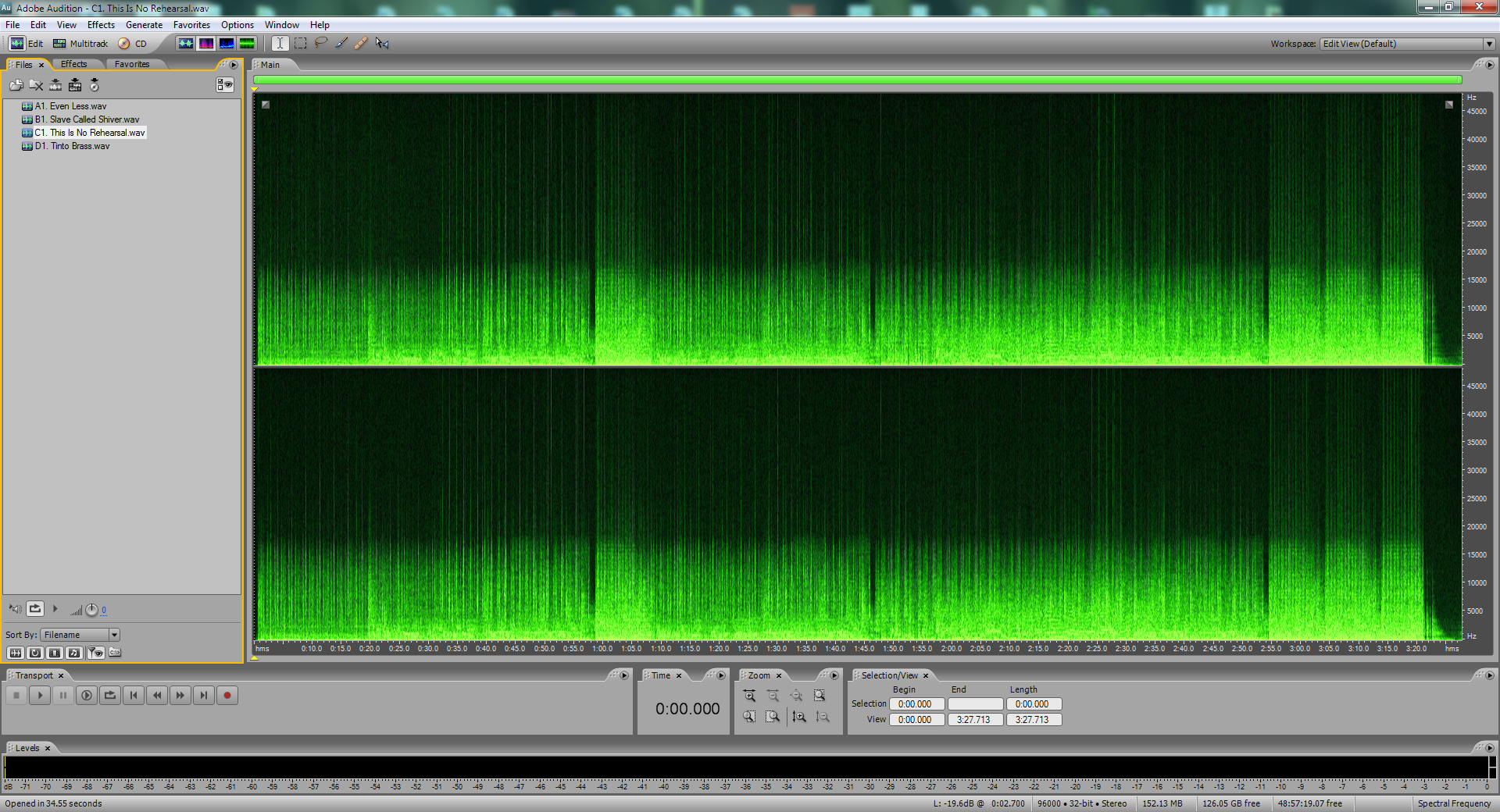Image resolution: width=1500 pixels, height=812 pixels.
Task: Enable Waveform display icon
Action: (x=185, y=44)
